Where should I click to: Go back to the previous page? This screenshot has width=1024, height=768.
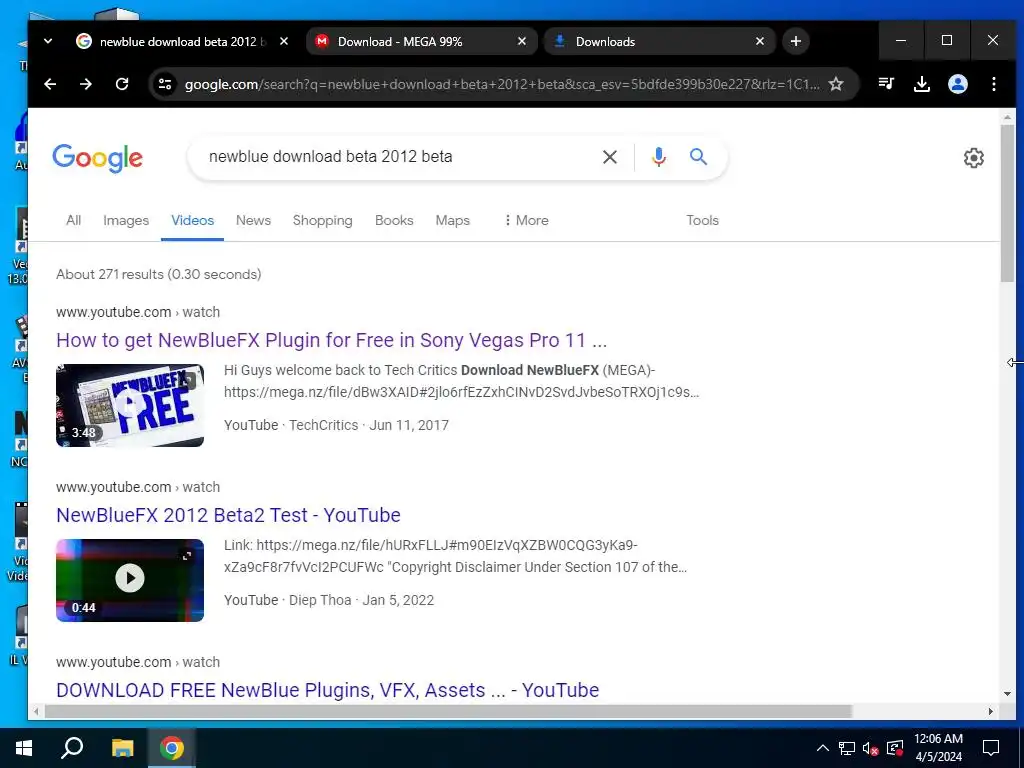tap(50, 84)
